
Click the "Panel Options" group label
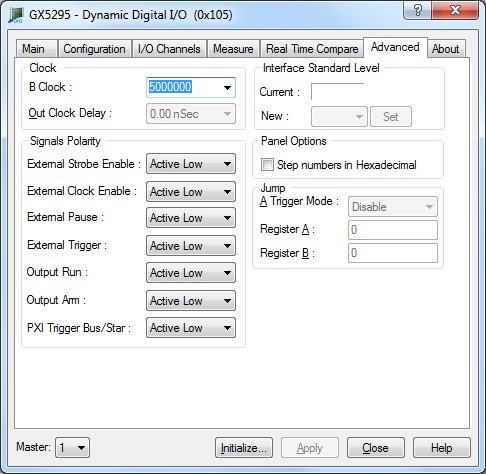(x=294, y=141)
